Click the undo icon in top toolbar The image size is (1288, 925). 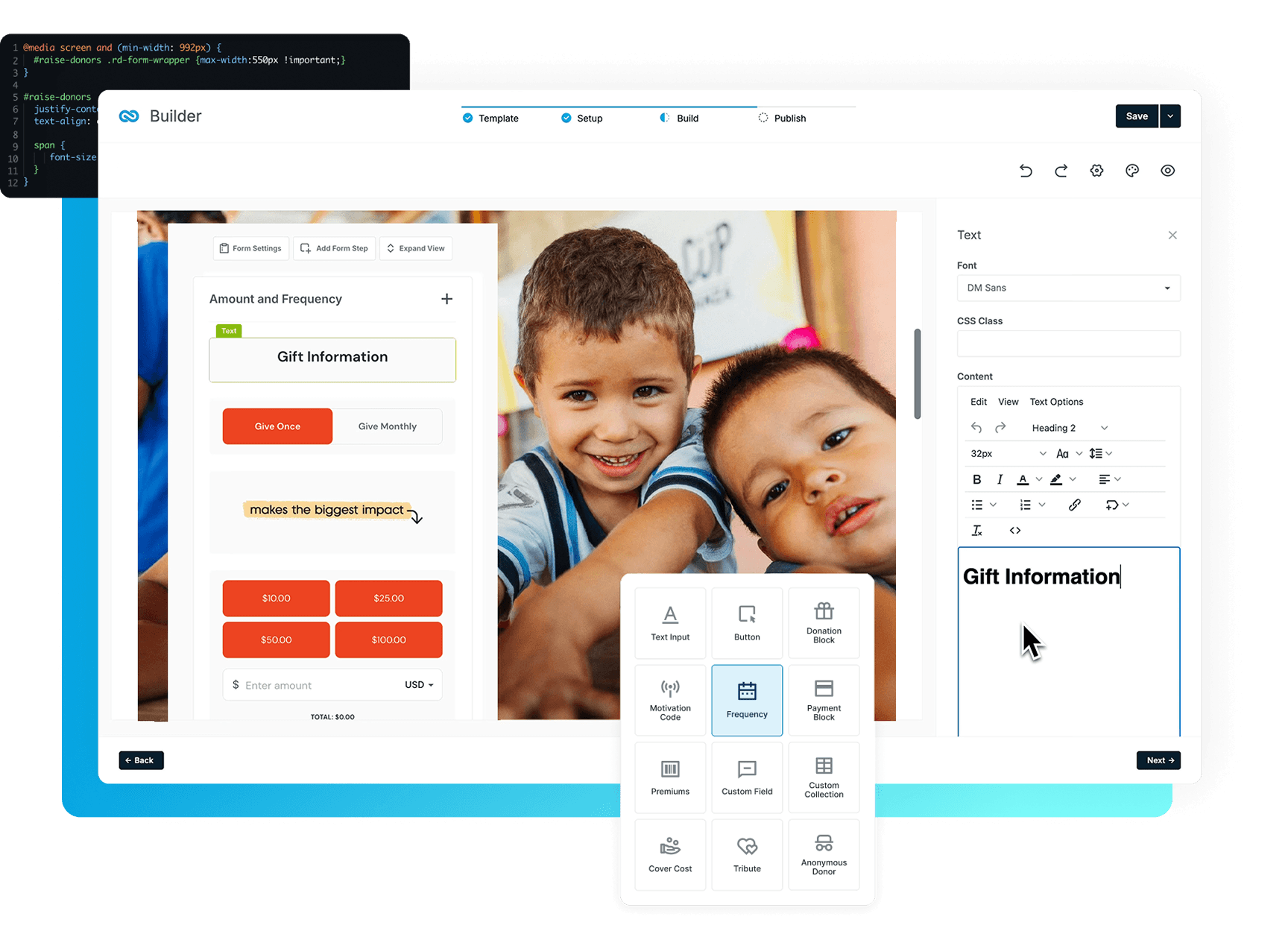pyautogui.click(x=1026, y=171)
